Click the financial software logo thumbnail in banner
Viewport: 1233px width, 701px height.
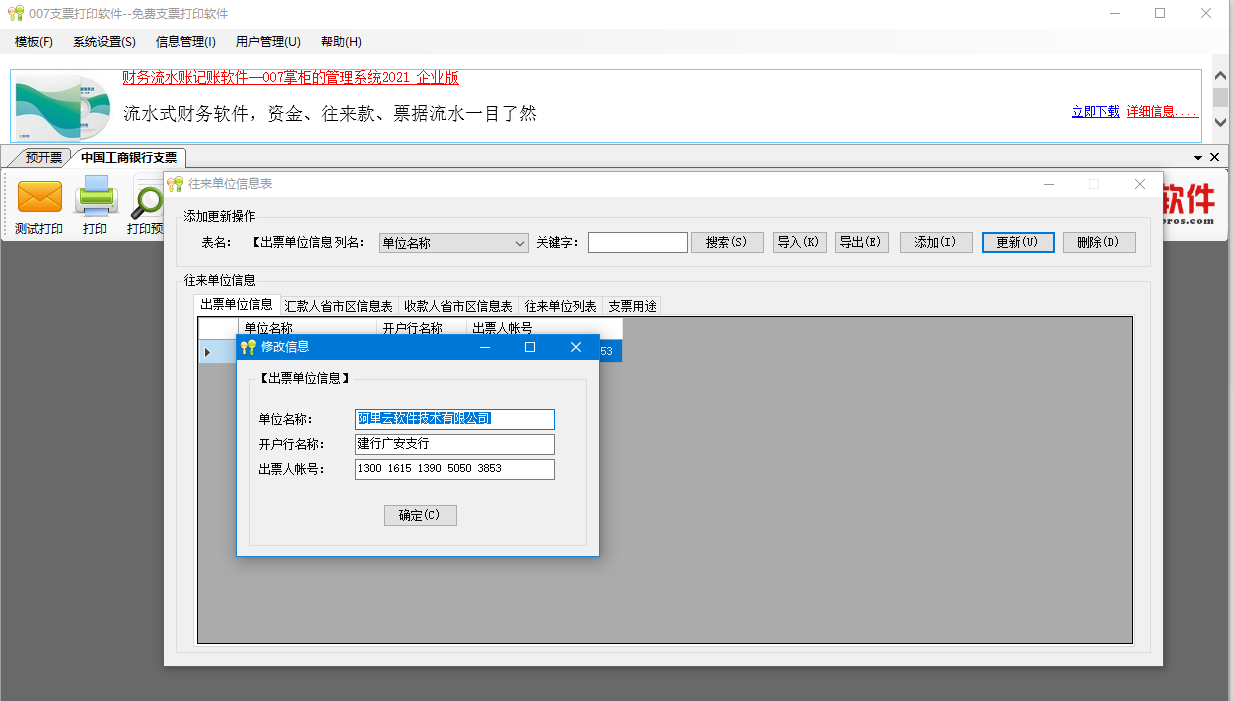(x=62, y=105)
